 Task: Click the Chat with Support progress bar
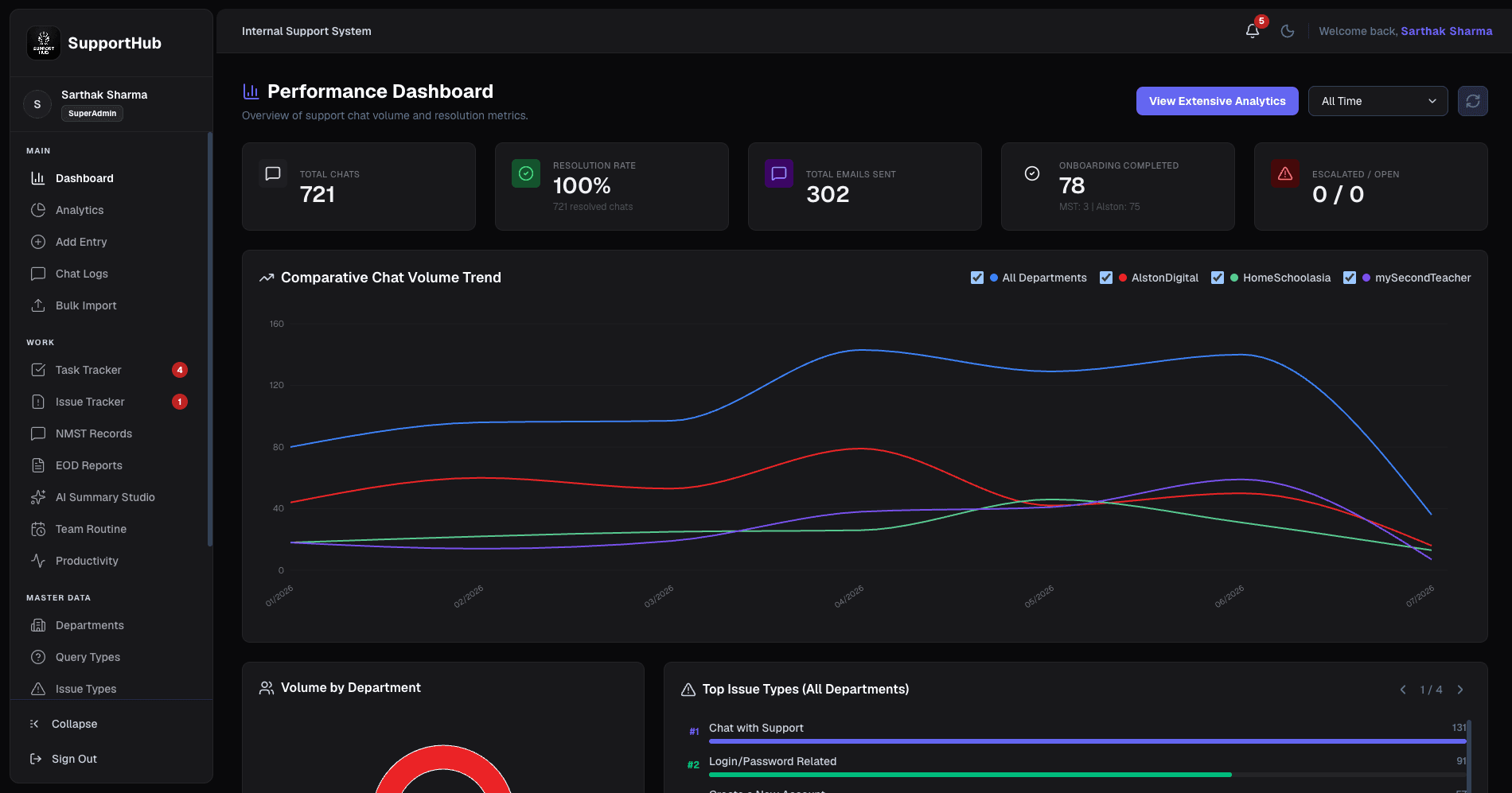[x=1087, y=741]
